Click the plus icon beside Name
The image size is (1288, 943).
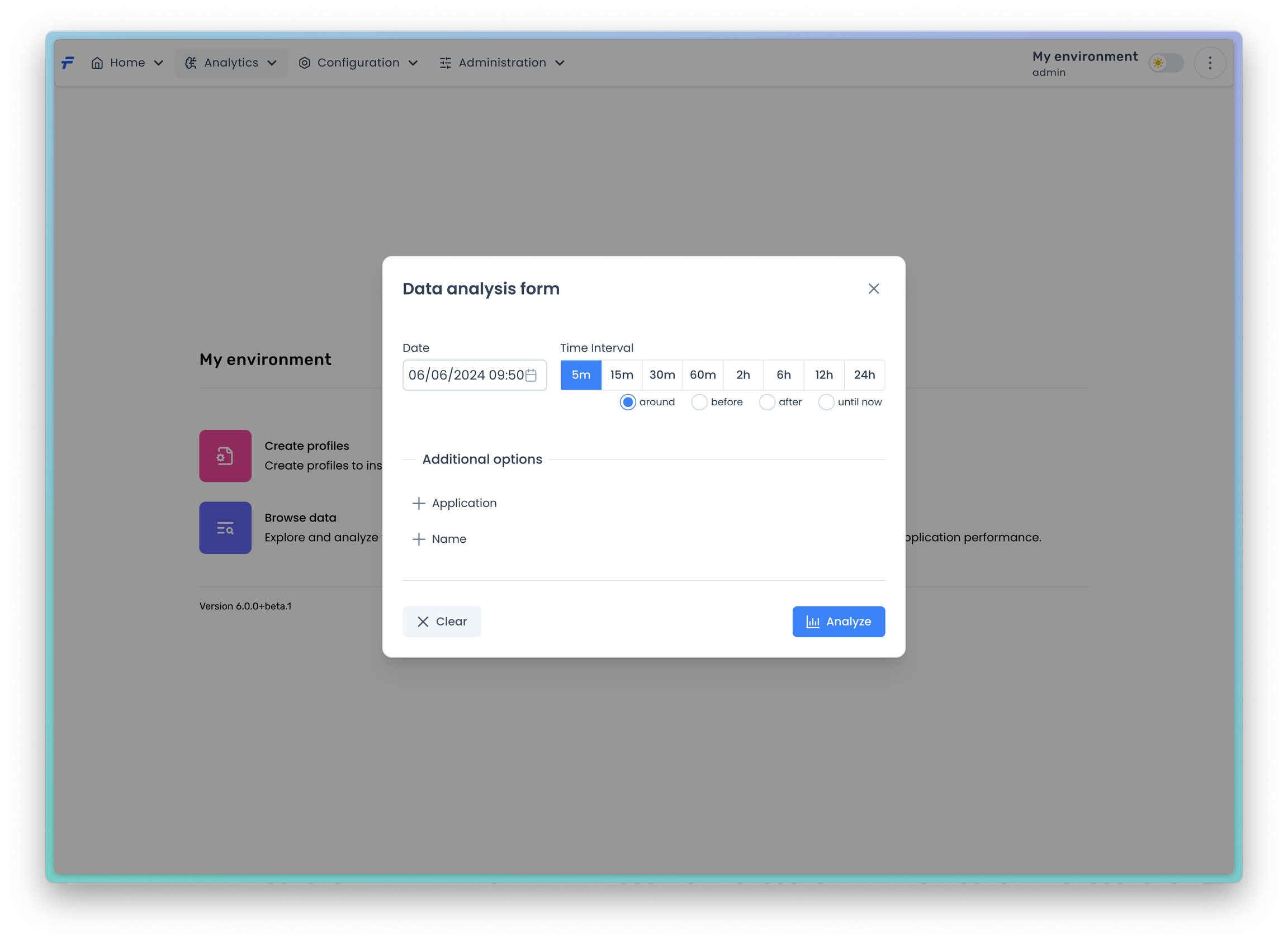click(419, 539)
